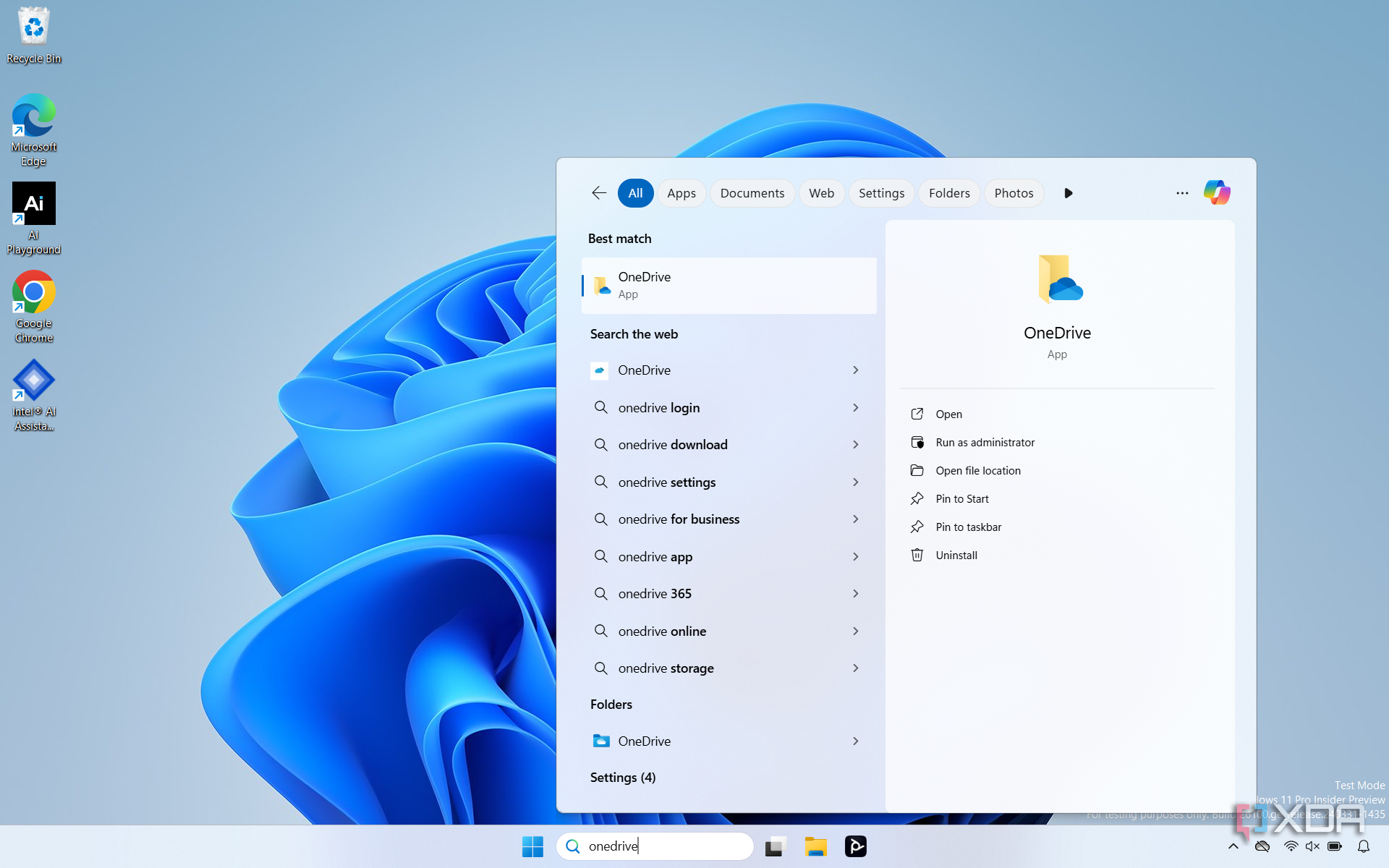The image size is (1389, 868).
Task: Select the onedrive for business suggestion
Action: coord(729,519)
